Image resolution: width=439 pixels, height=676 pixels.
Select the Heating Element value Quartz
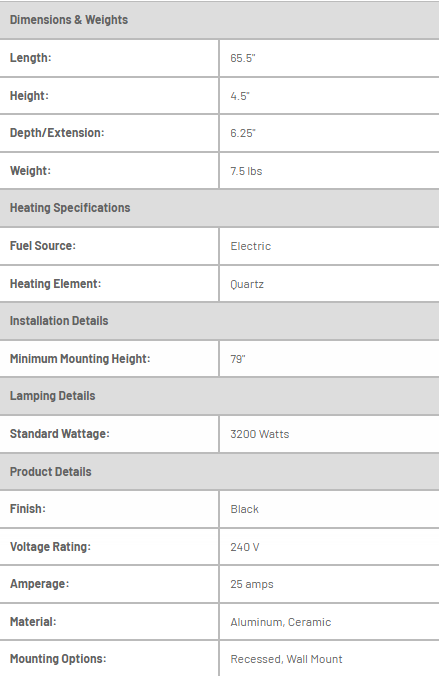click(247, 284)
